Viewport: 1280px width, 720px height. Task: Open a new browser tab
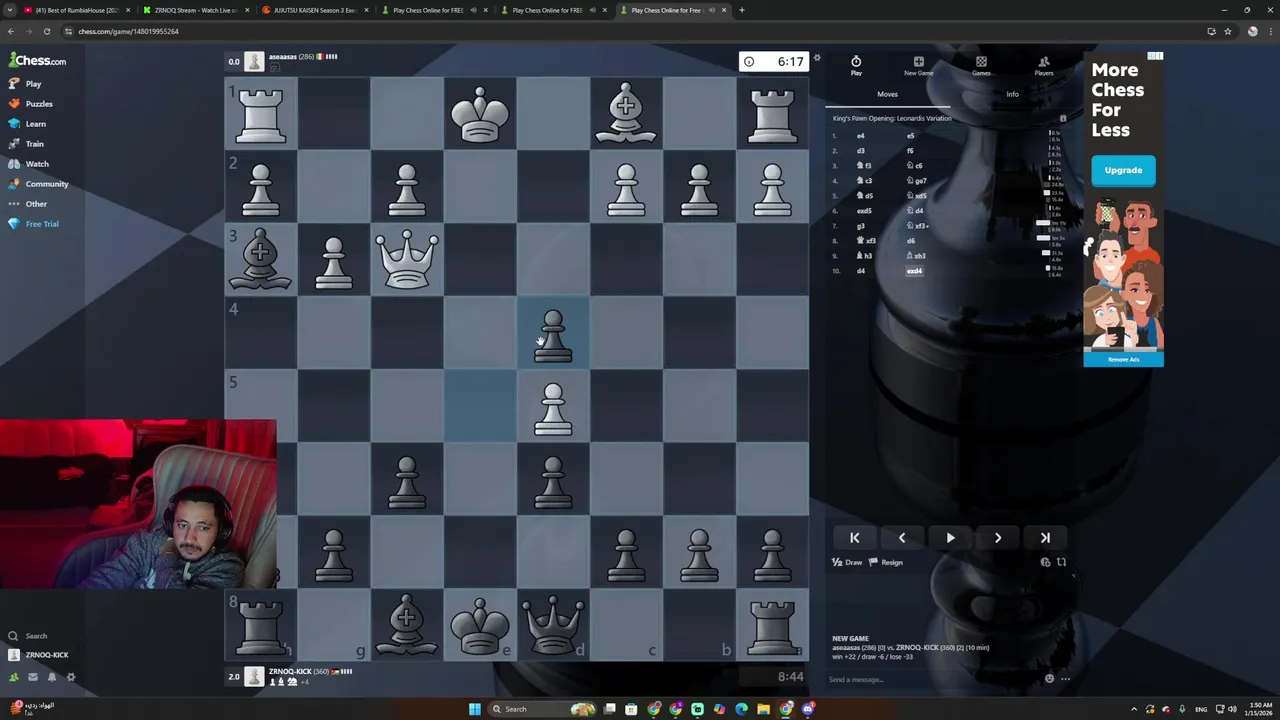(741, 10)
